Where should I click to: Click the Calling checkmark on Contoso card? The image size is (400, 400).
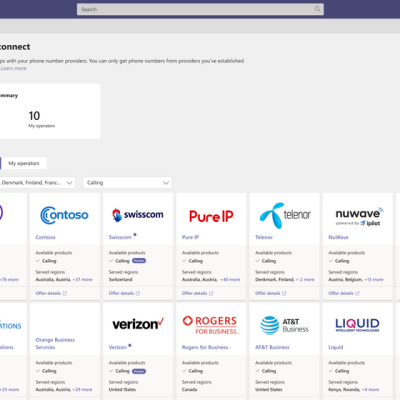click(38, 261)
